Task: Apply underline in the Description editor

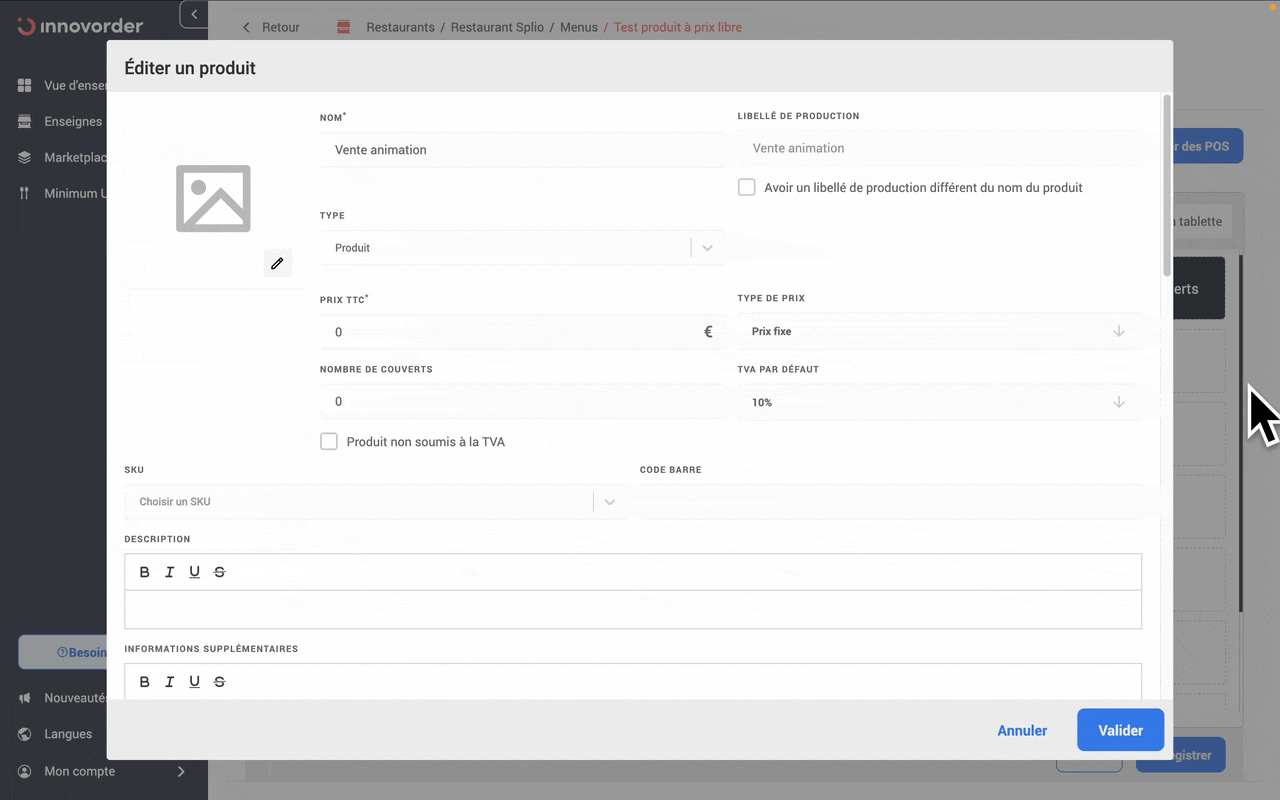Action: tap(194, 572)
